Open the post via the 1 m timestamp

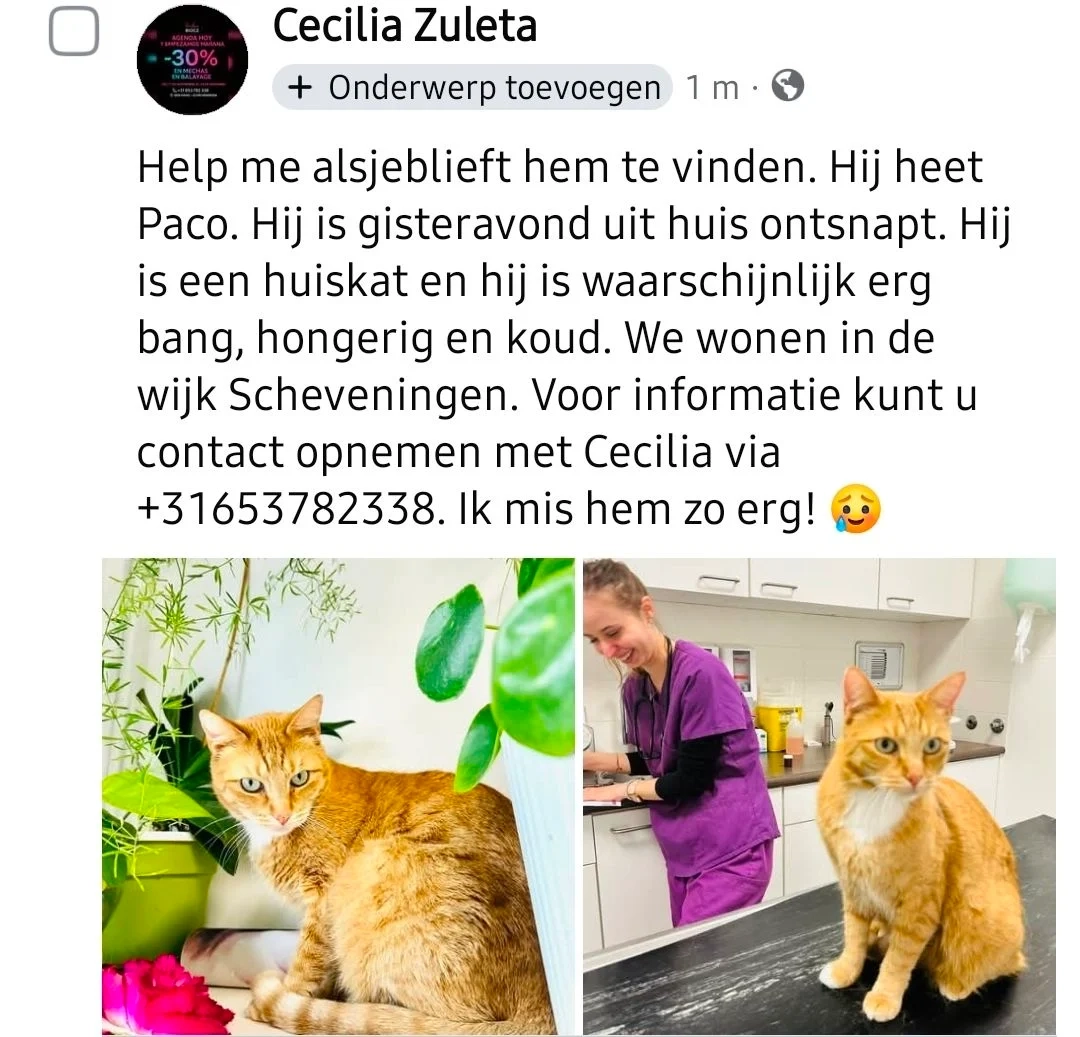(x=712, y=88)
